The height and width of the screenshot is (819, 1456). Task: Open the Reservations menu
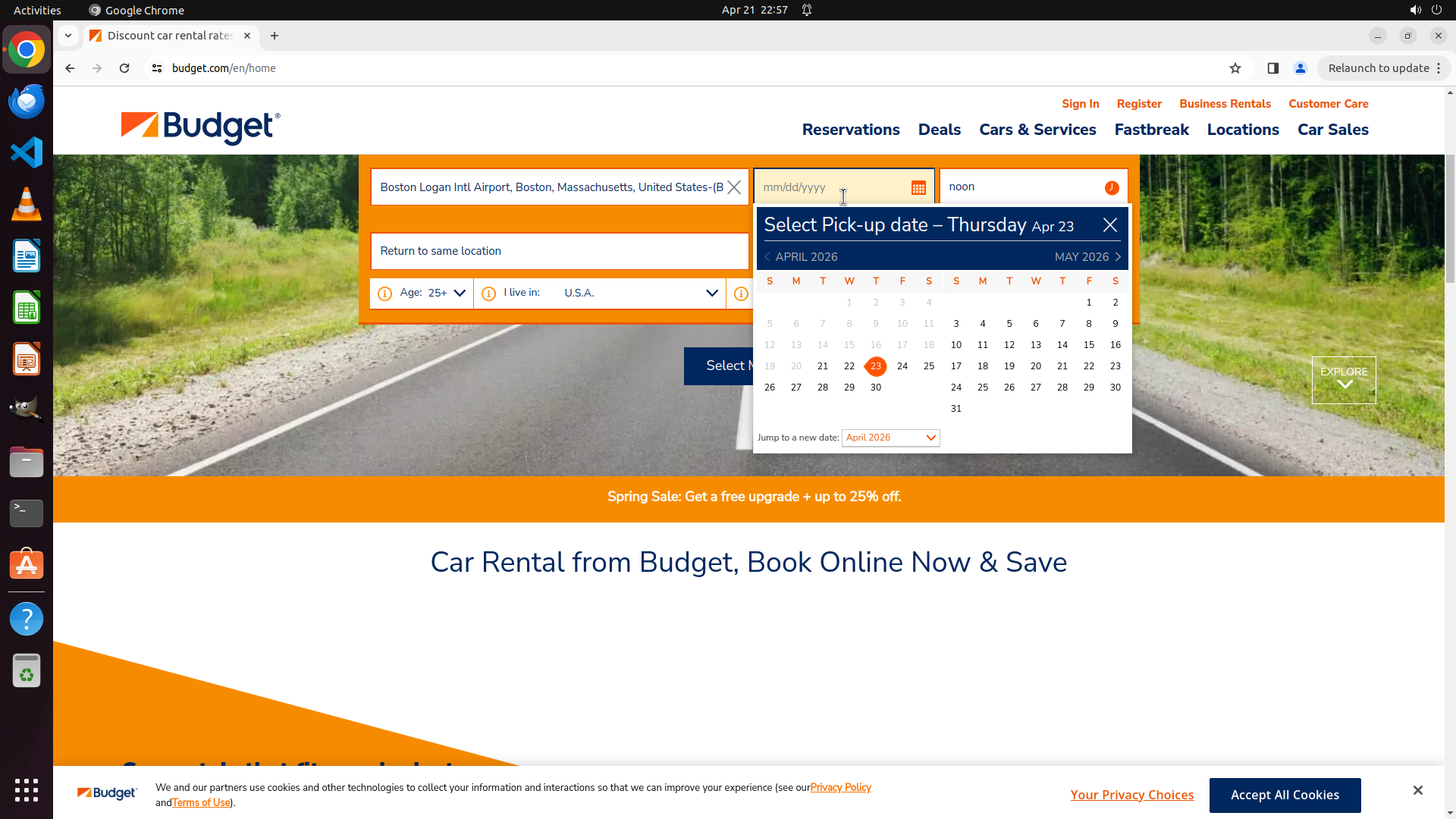pos(850,130)
